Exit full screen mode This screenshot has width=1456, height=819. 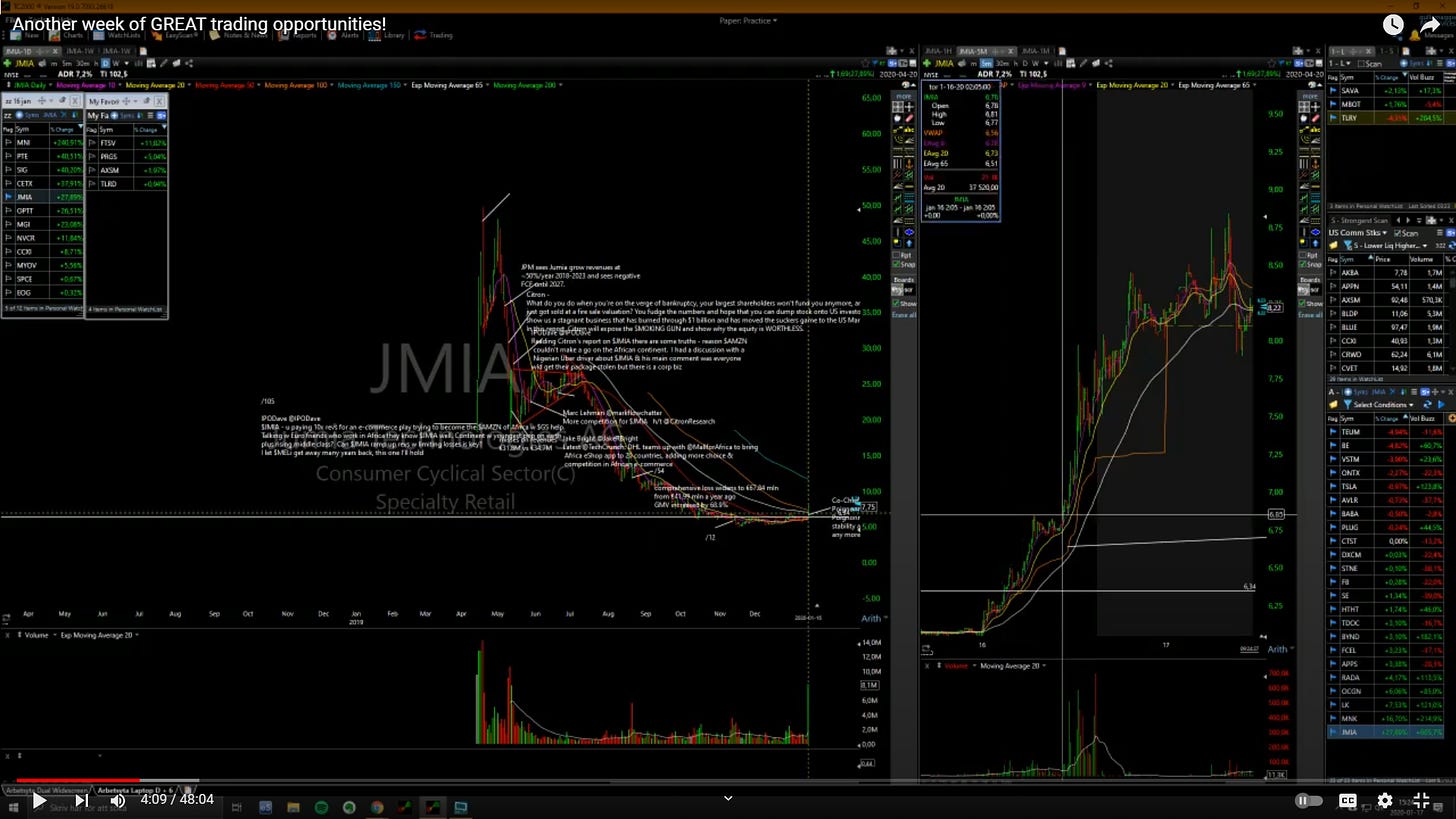coord(1422,800)
